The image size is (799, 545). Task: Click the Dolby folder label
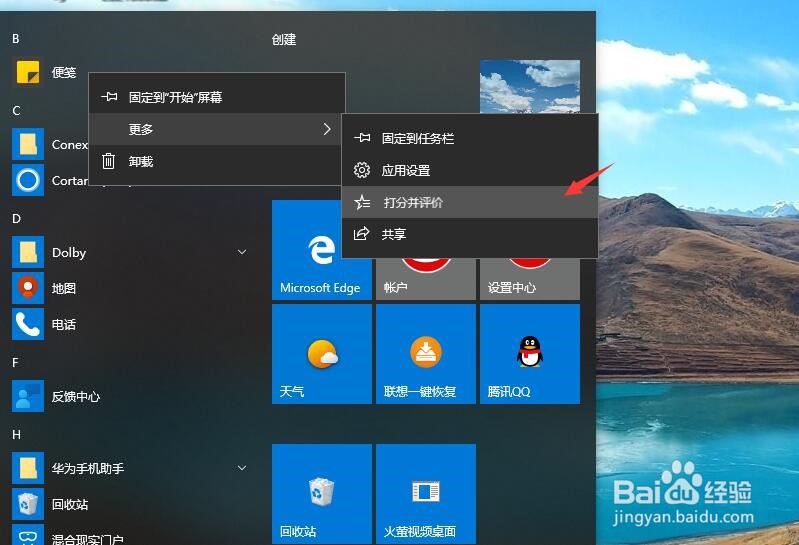(x=69, y=253)
